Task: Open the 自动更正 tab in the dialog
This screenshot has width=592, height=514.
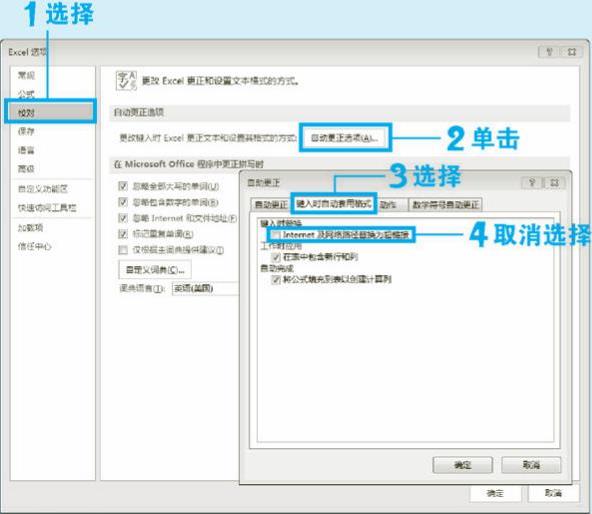Action: pyautogui.click(x=271, y=205)
